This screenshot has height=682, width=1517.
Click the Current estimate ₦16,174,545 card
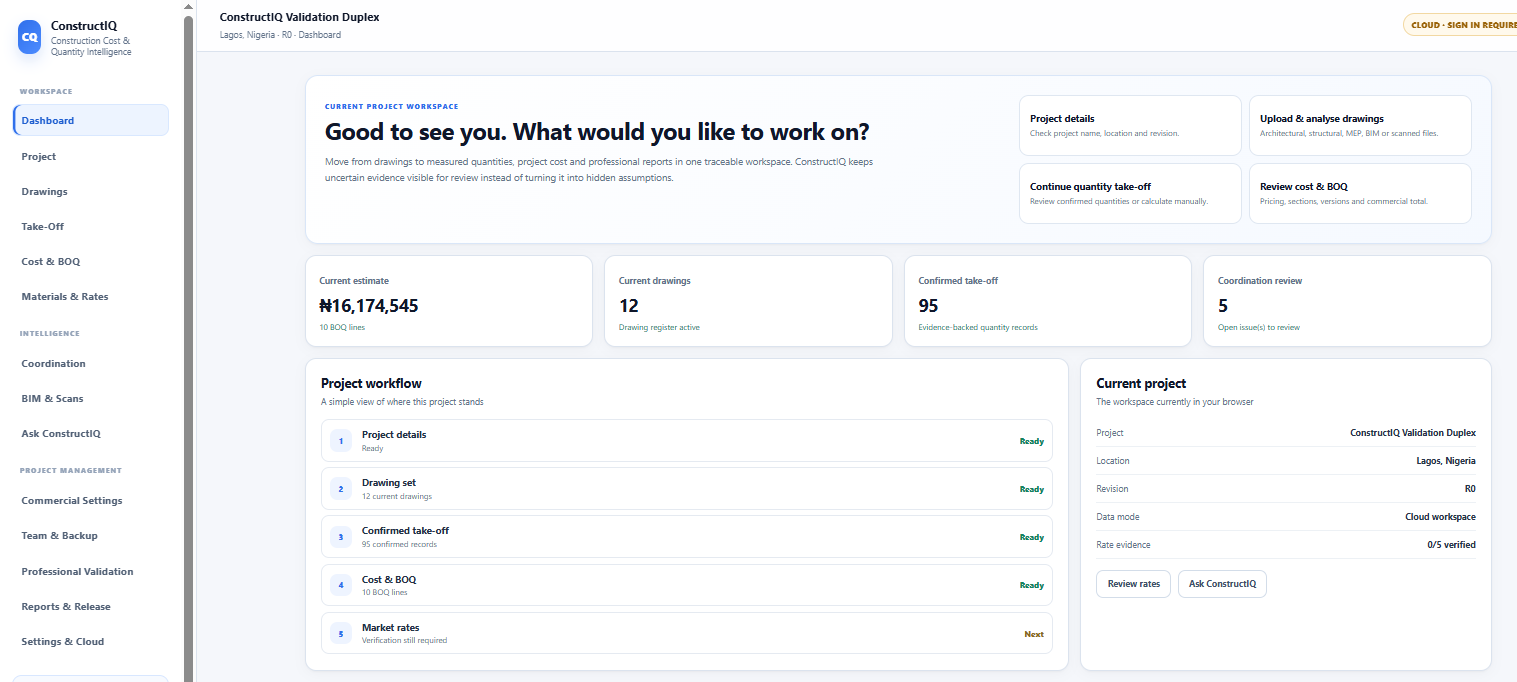pos(449,301)
